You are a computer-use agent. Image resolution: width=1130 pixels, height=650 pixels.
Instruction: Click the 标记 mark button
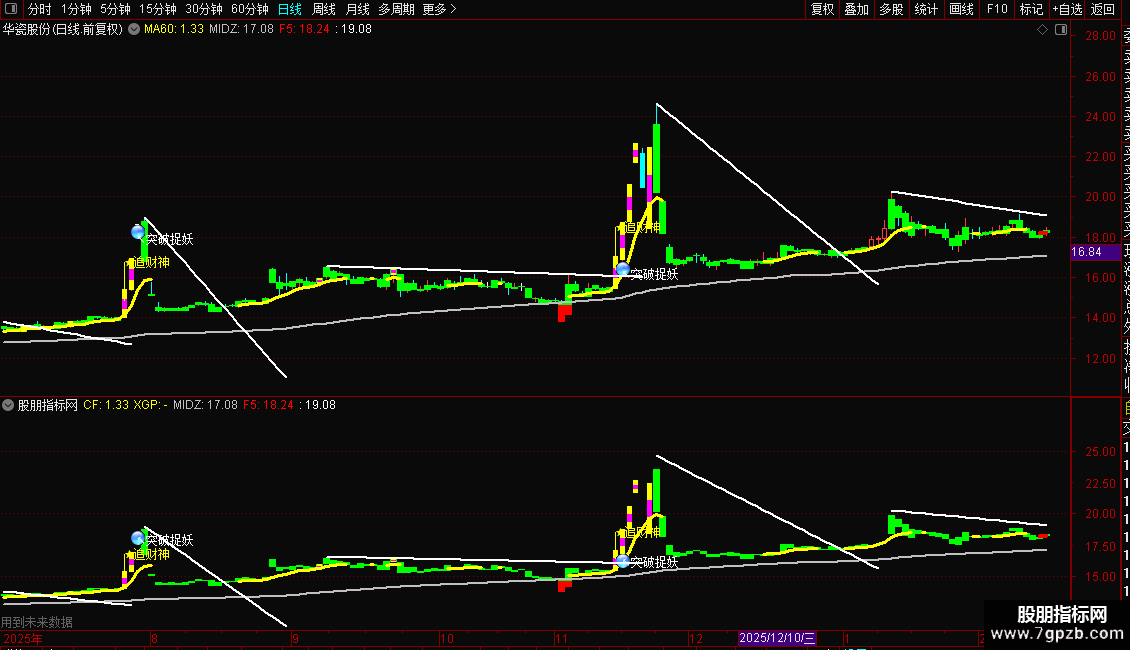[x=1031, y=9]
